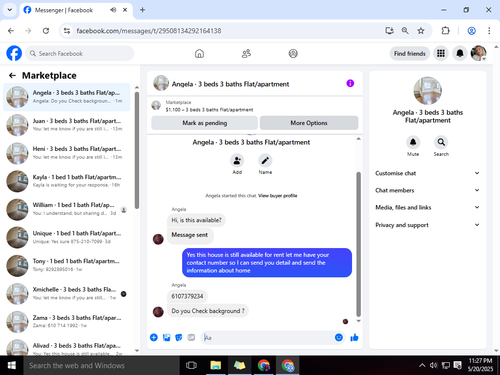Open the Friends icon in top navigation

coord(246,53)
